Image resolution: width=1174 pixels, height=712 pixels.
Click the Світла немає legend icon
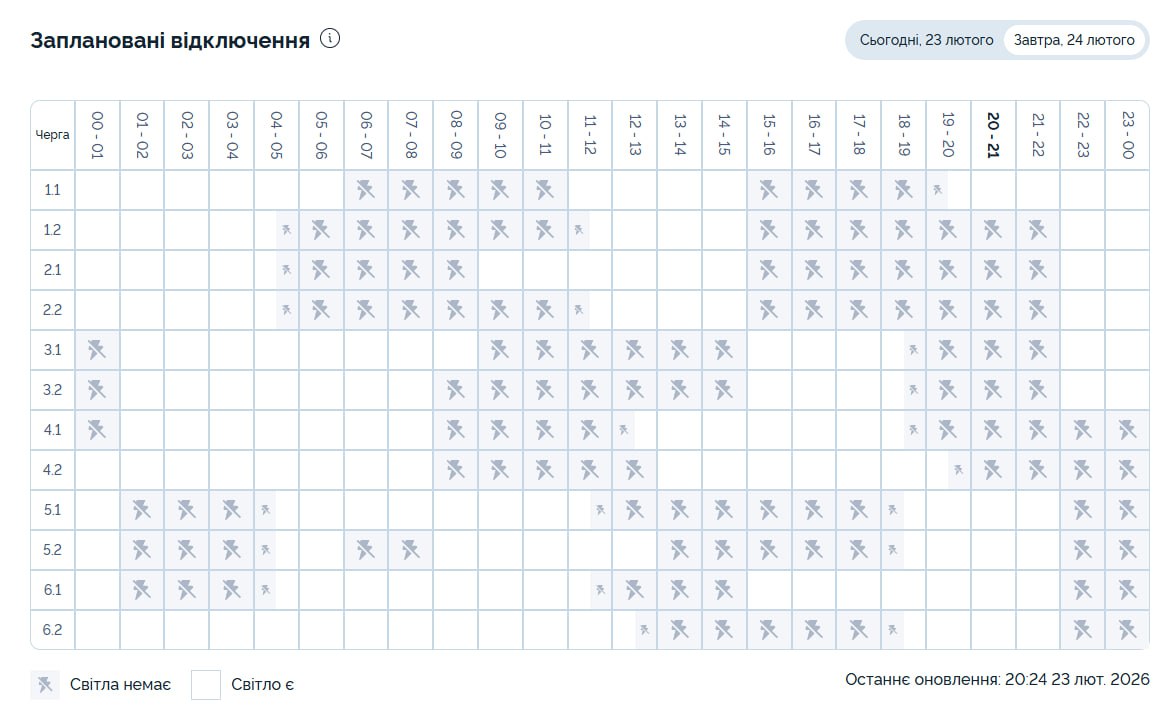[44, 685]
